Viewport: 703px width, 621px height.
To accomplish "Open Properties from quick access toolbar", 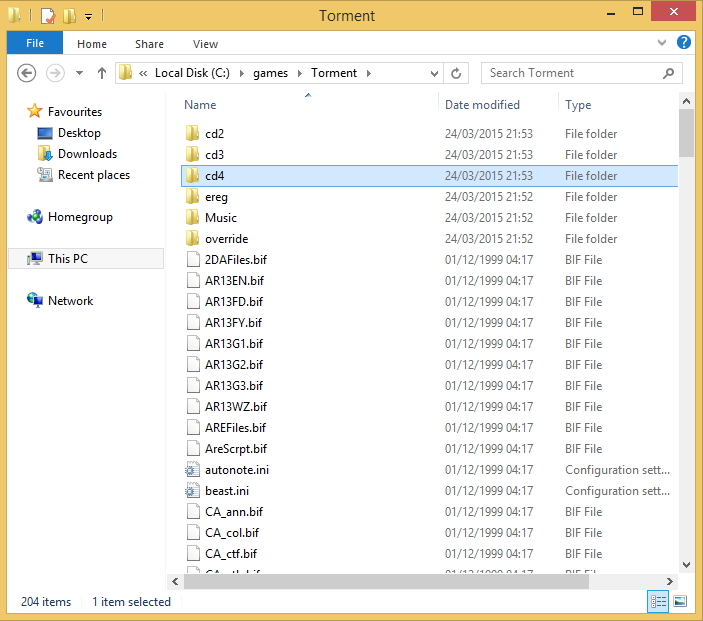I will [47, 16].
